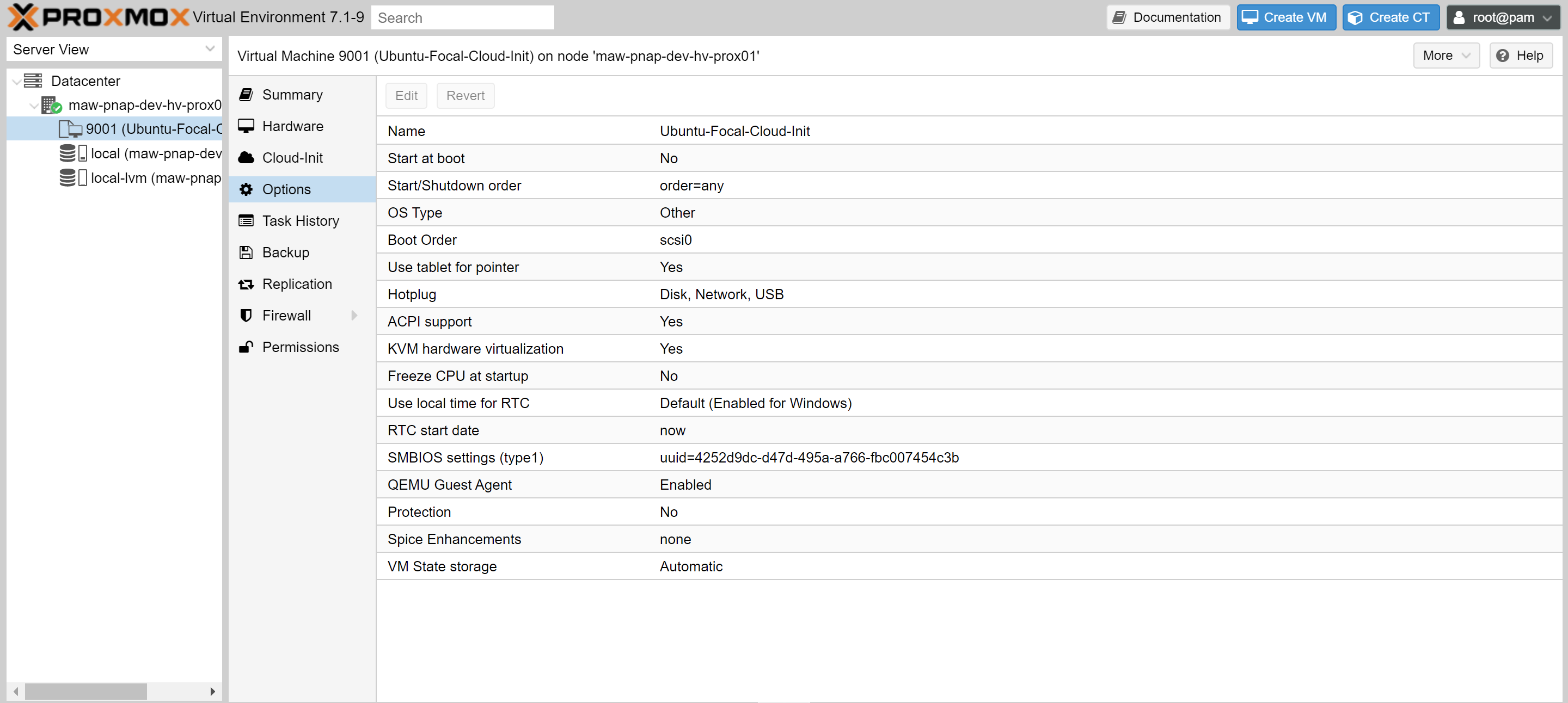
Task: Open the Summary panel icon
Action: click(x=246, y=94)
